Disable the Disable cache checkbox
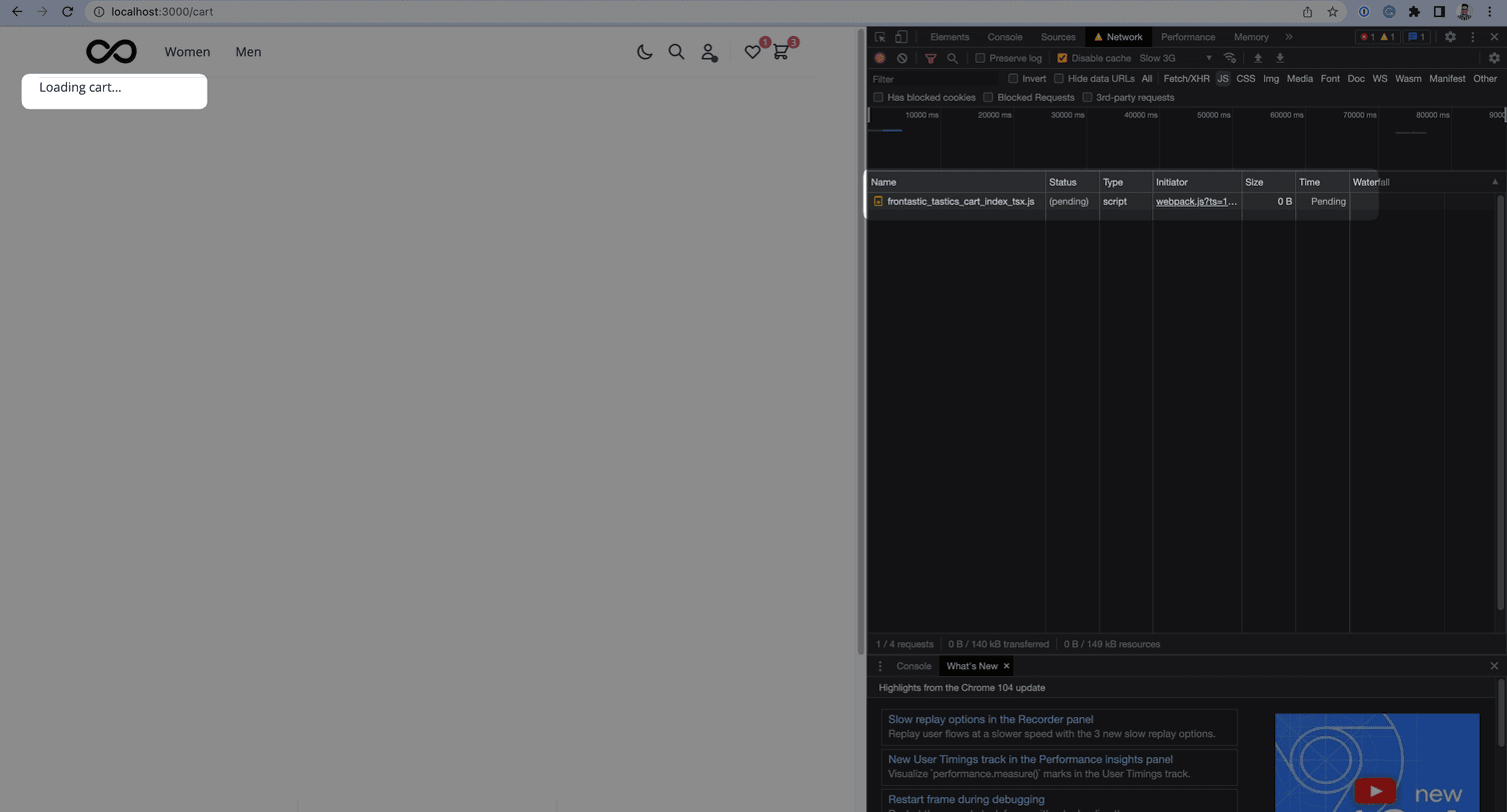1507x812 pixels. pyautogui.click(x=1062, y=58)
